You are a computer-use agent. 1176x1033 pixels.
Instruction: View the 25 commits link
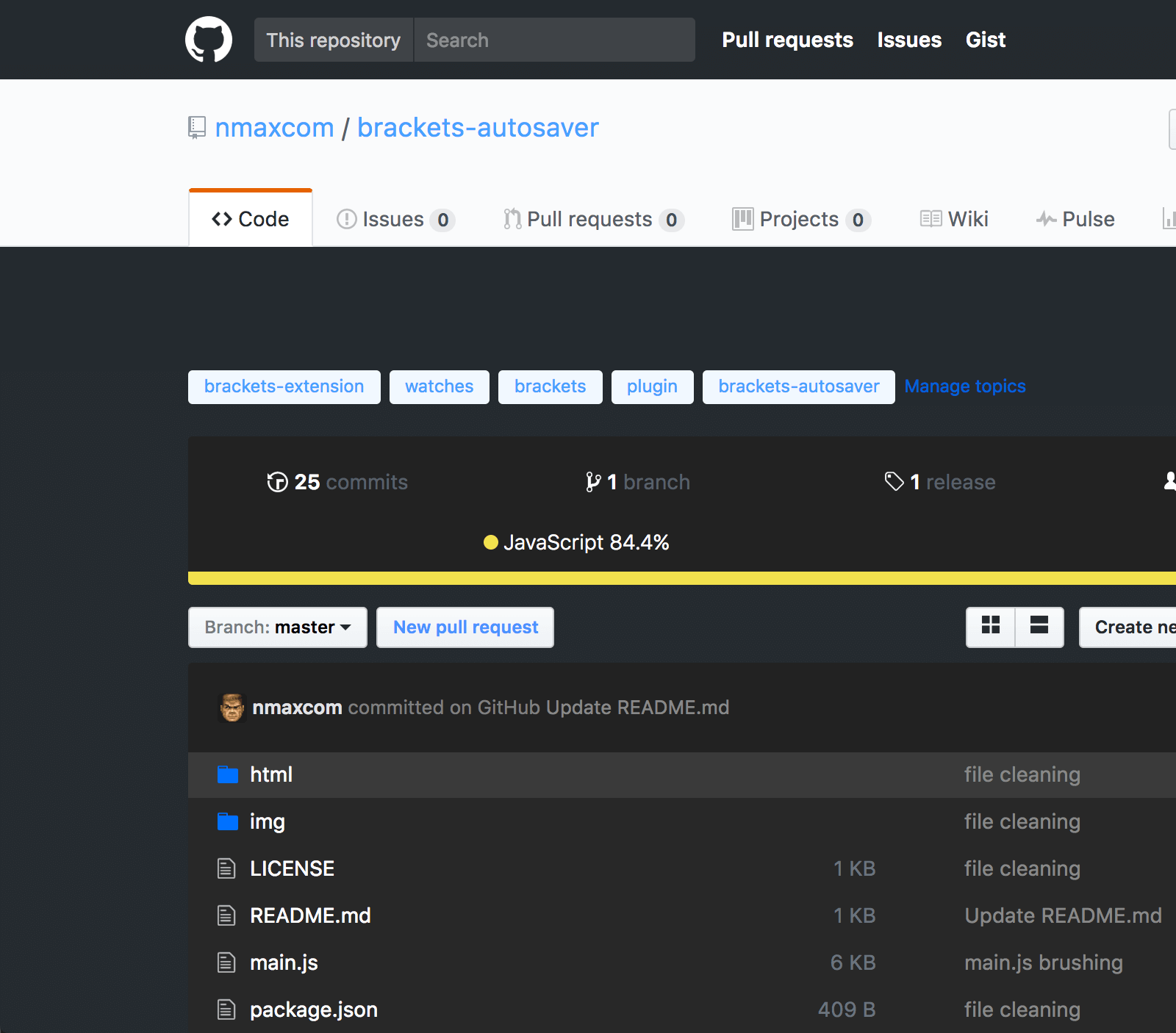(337, 482)
